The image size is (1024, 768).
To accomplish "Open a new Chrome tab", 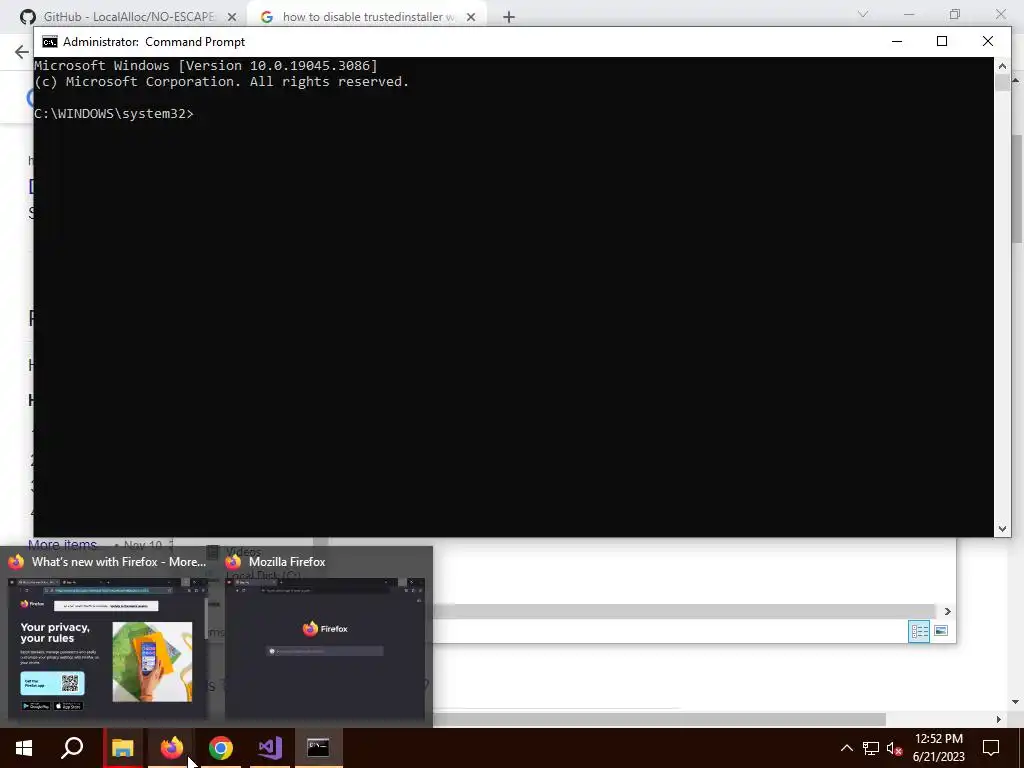I will [x=509, y=17].
